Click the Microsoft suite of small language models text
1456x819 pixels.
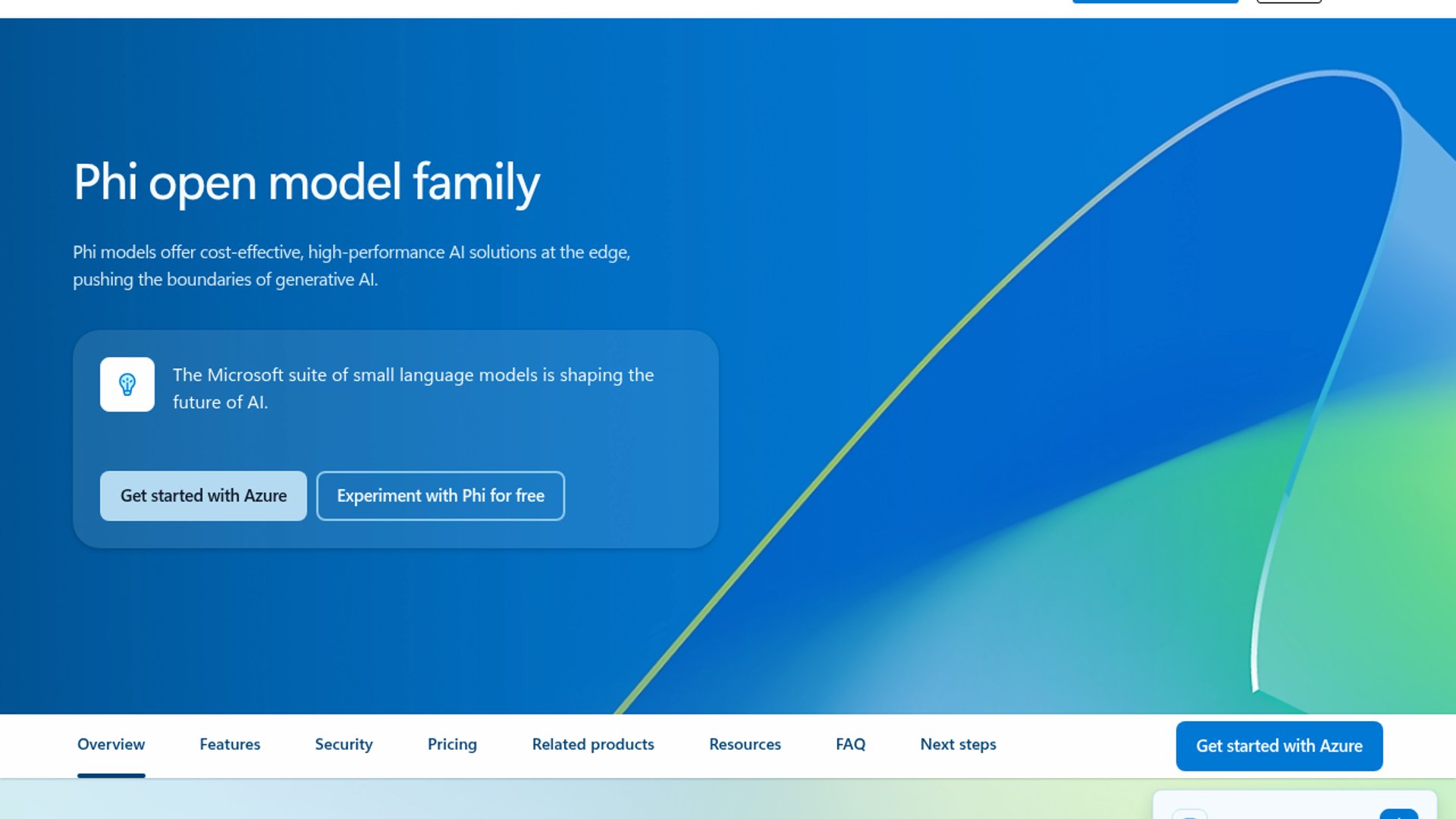[x=413, y=388]
